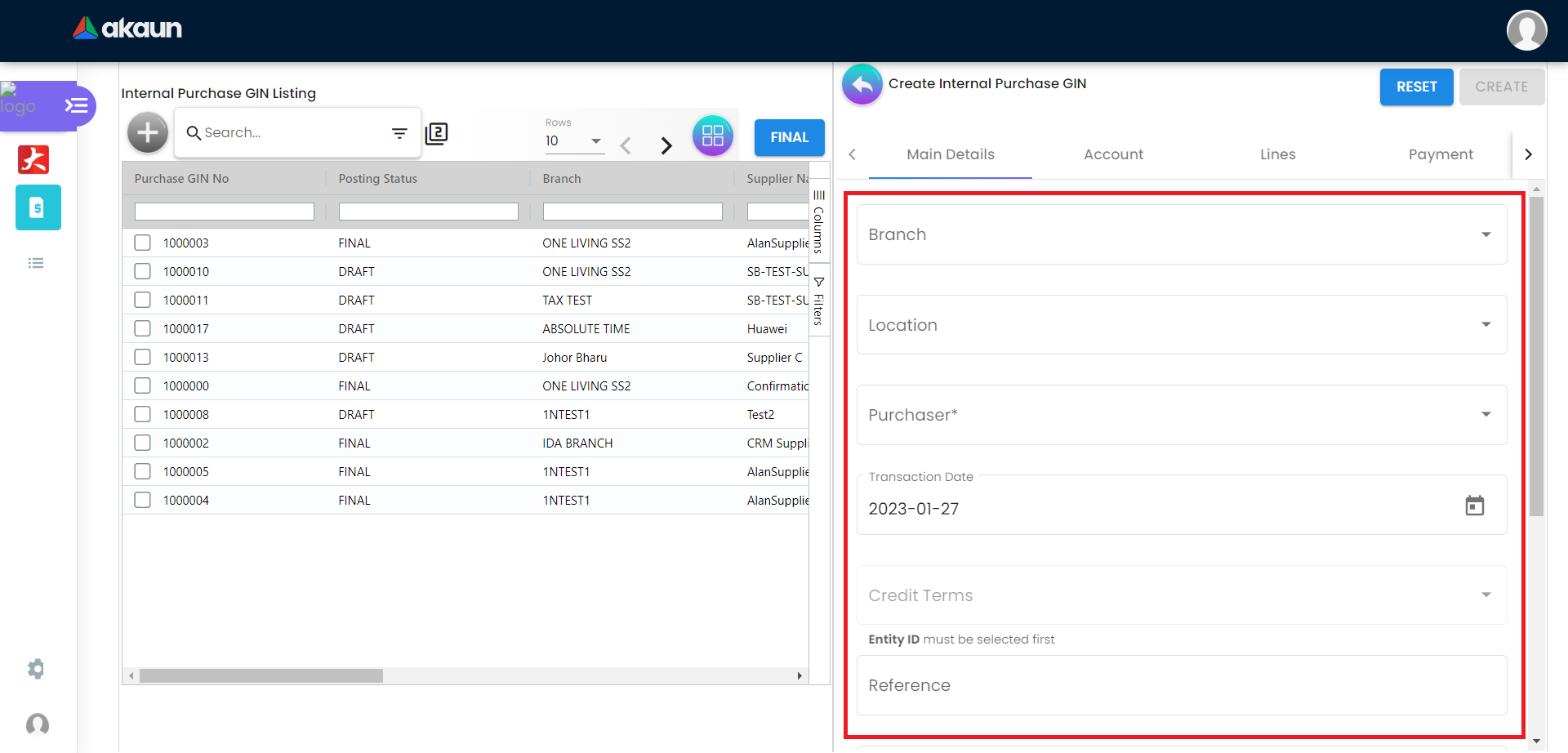The height and width of the screenshot is (753, 1568).
Task: Toggle the sidebar menu collapse icon
Action: (76, 105)
